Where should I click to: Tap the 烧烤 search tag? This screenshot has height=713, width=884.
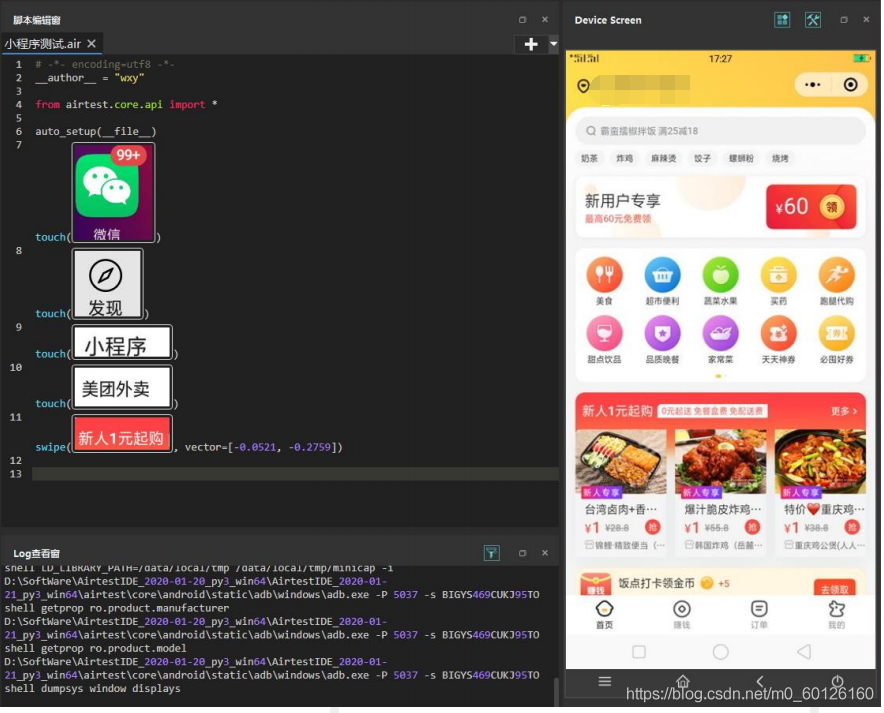click(780, 158)
